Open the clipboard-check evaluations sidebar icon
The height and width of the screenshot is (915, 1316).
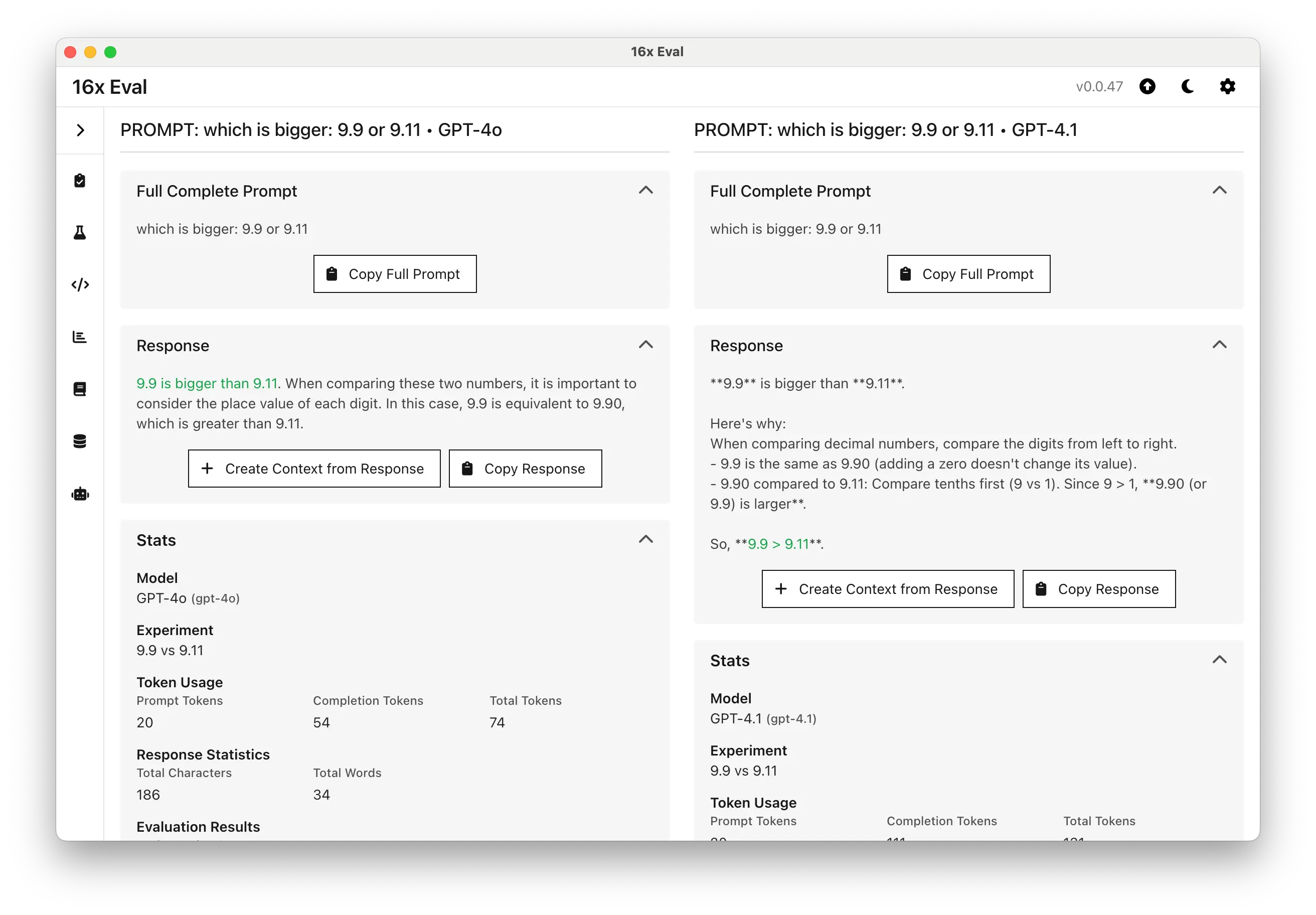pos(80,181)
